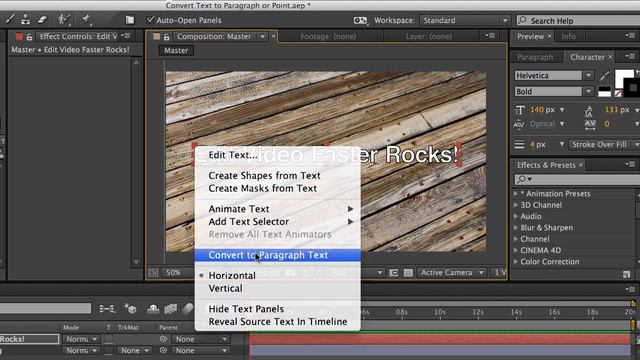Click the motion blur icon in timeline

click(x=188, y=309)
